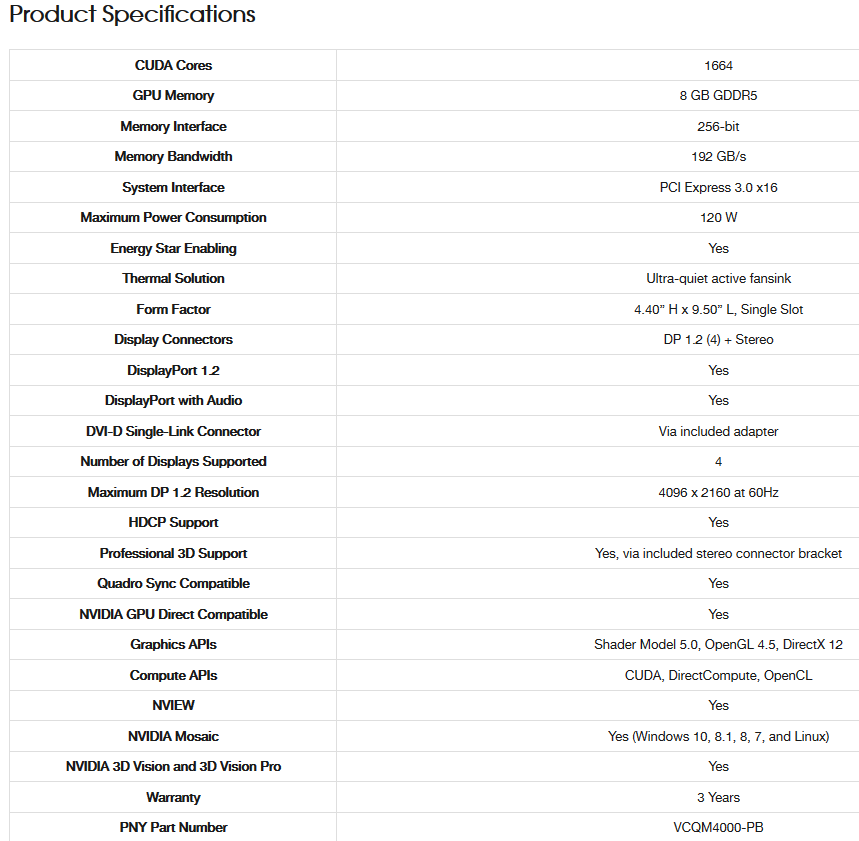Screen dimensions: 859x841
Task: Click the PCI Express 3.0 x16 value
Action: click(718, 187)
